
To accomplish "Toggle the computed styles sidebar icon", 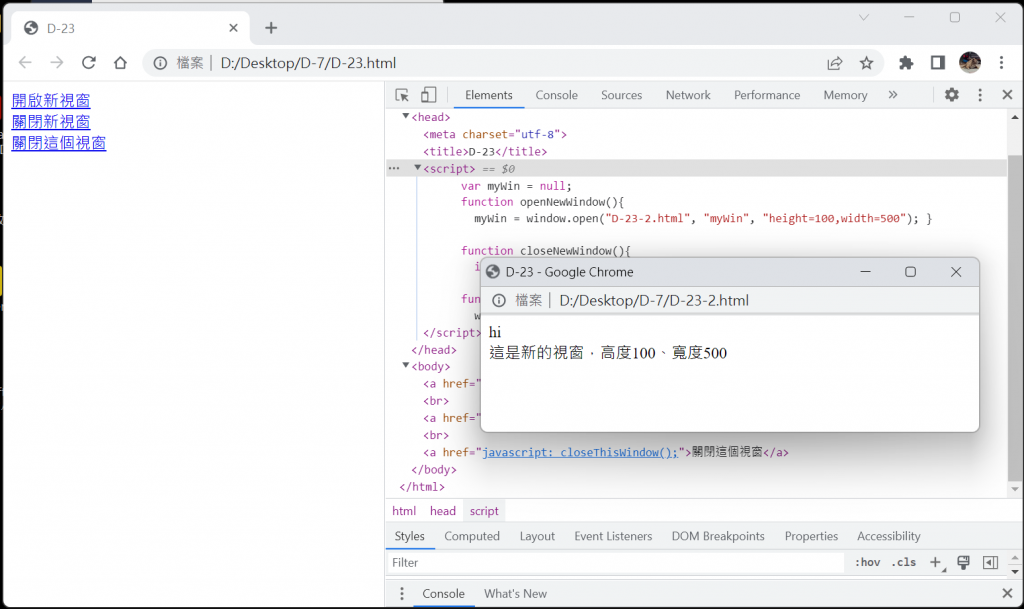I will pos(990,562).
